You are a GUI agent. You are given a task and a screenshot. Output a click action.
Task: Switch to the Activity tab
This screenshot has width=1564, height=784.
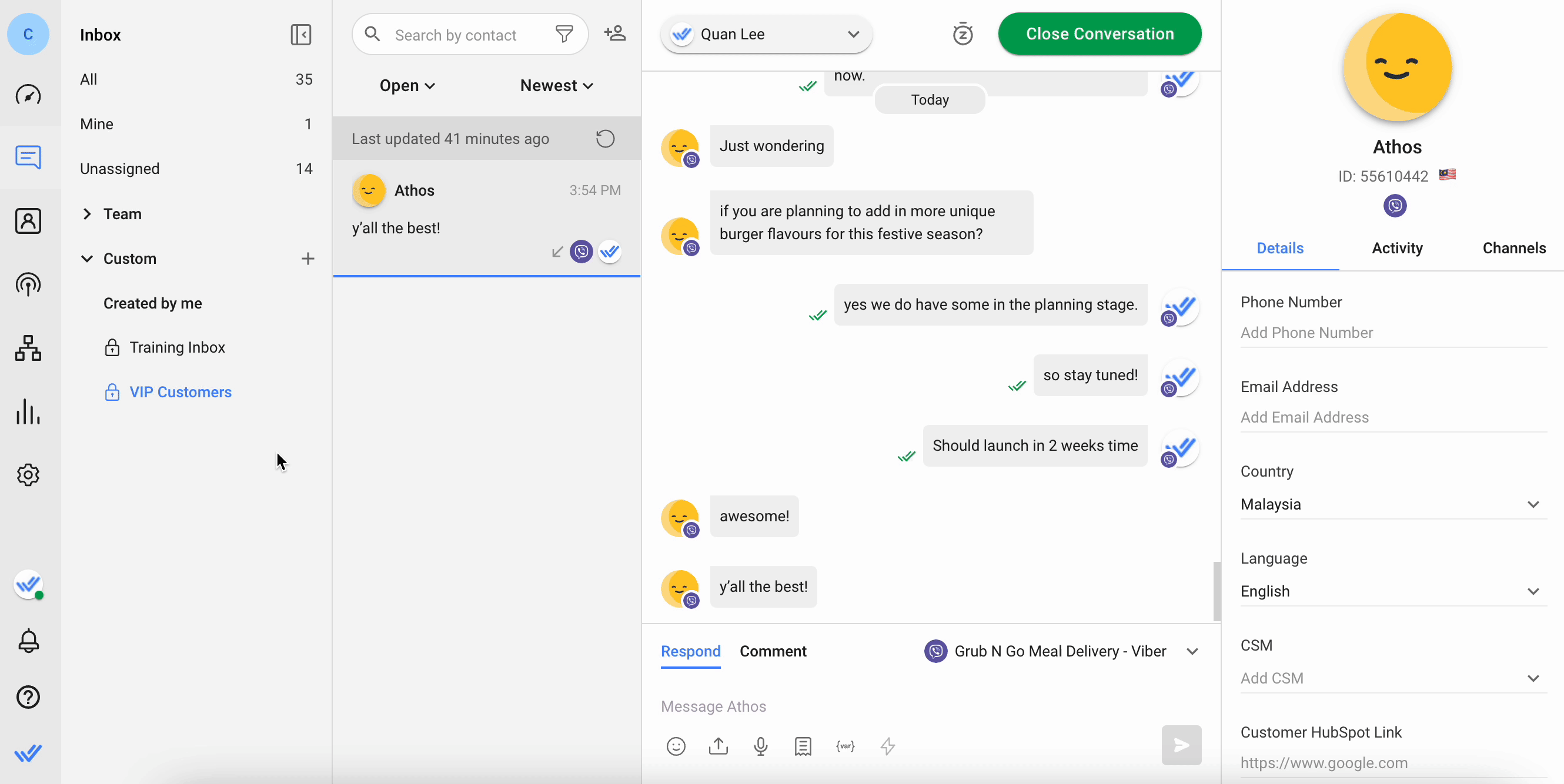pyautogui.click(x=1397, y=248)
